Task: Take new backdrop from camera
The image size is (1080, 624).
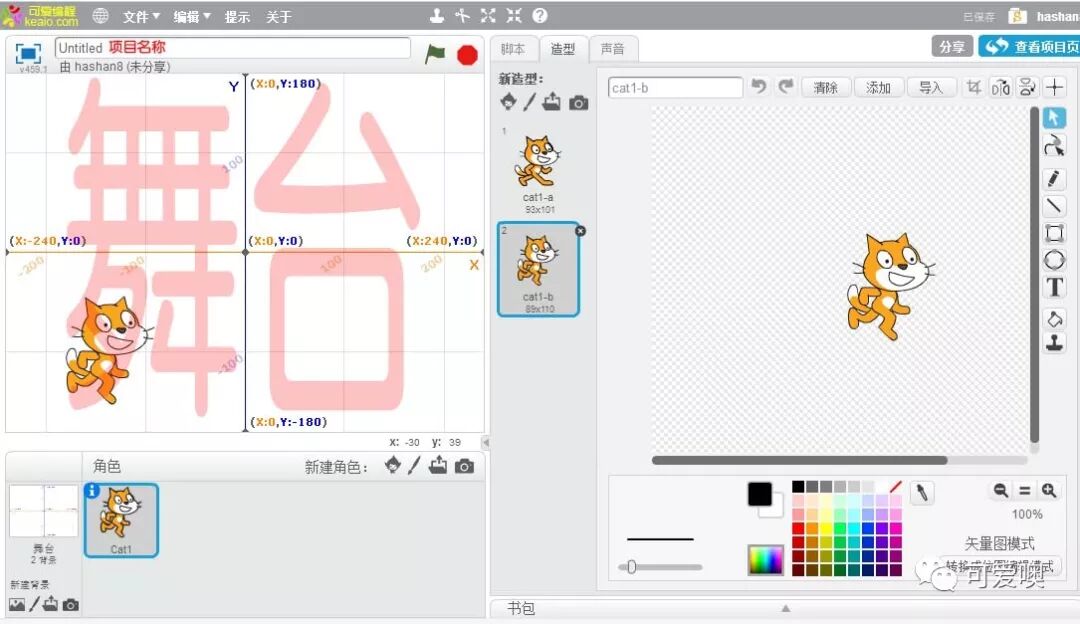Action: (70, 605)
